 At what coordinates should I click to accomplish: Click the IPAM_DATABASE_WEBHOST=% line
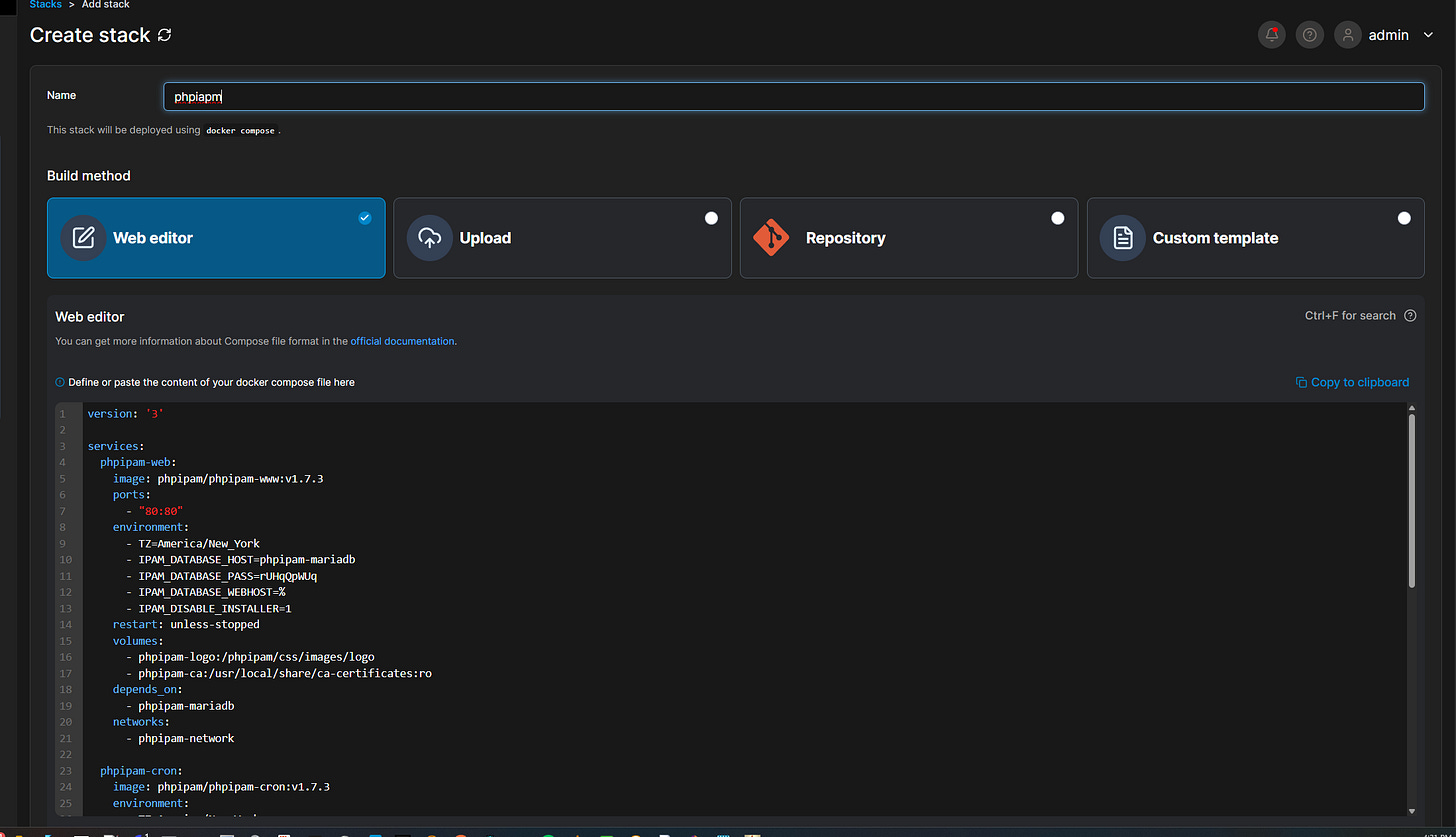(206, 592)
